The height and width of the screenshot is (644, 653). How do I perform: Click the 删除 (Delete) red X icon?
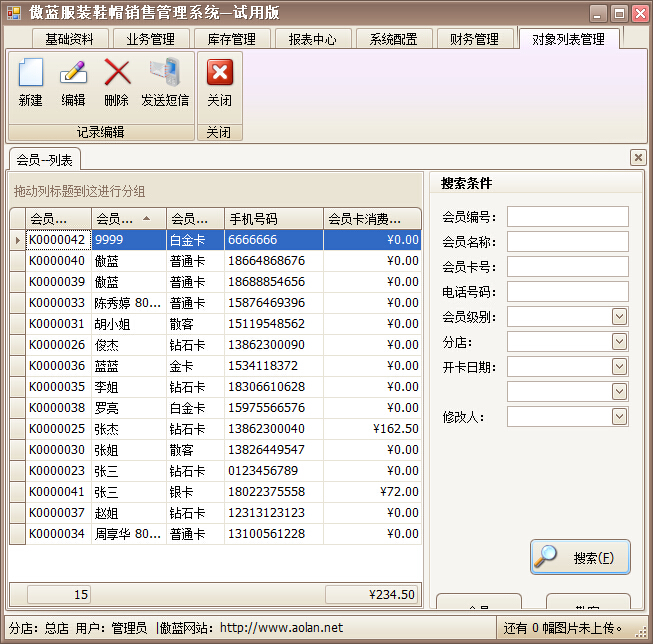pyautogui.click(x=117, y=73)
